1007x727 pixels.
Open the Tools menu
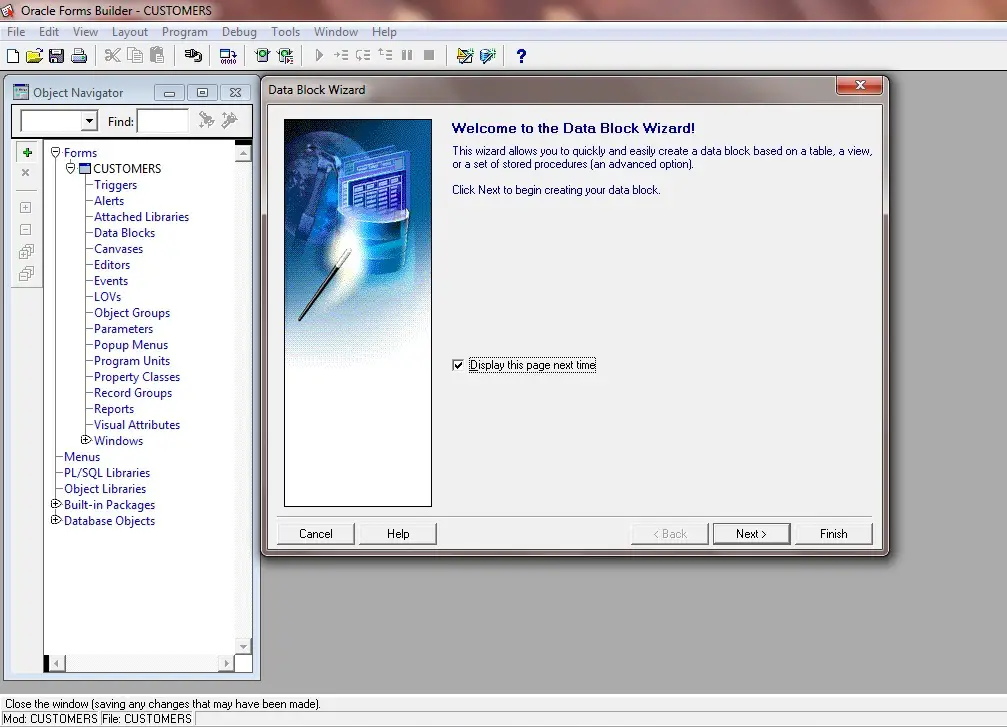click(x=286, y=31)
